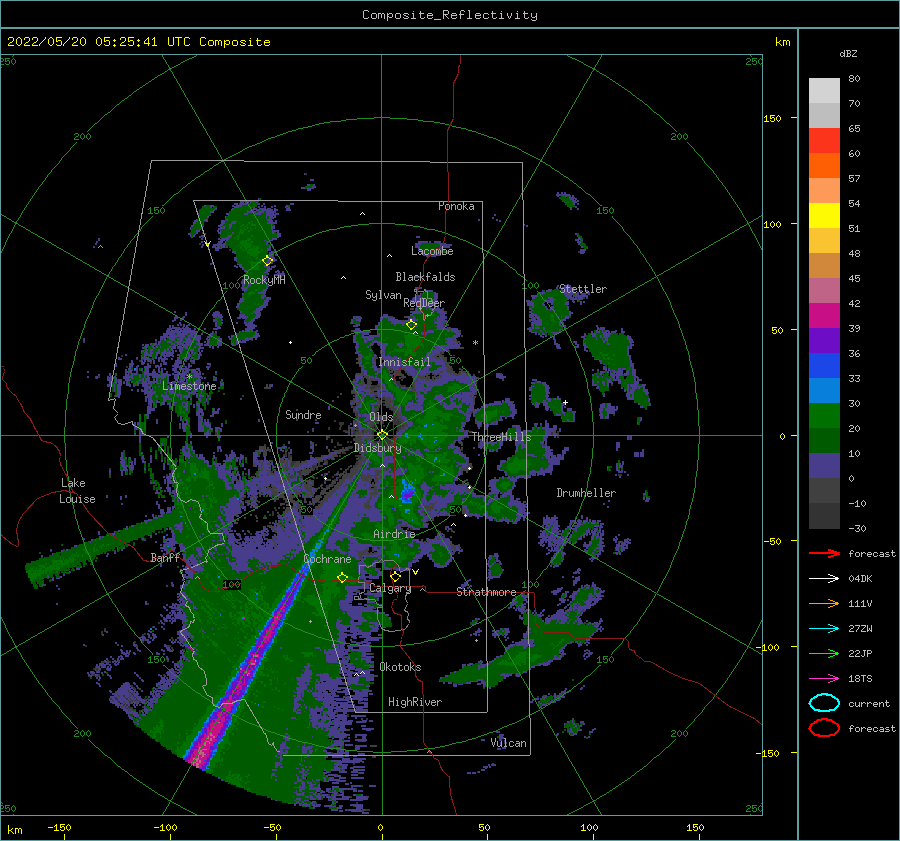Click the purple swatch between 39 and 36
Screen dimensions: 900x841
824,341
